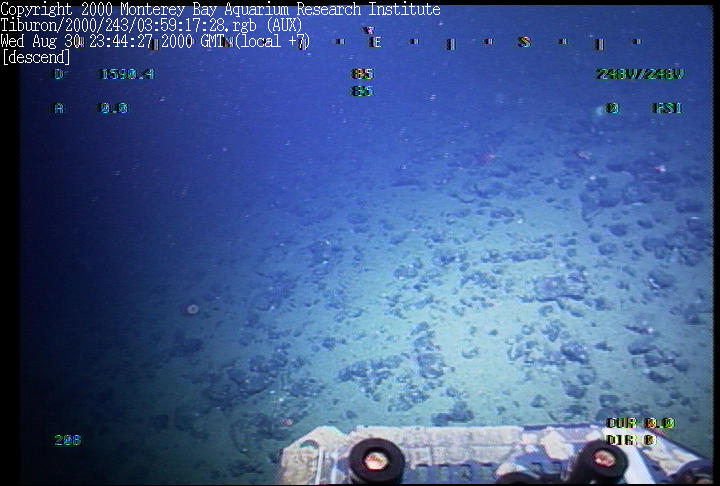The width and height of the screenshot is (720, 486).
Task: Click the [descend] status label
Action: (36, 57)
